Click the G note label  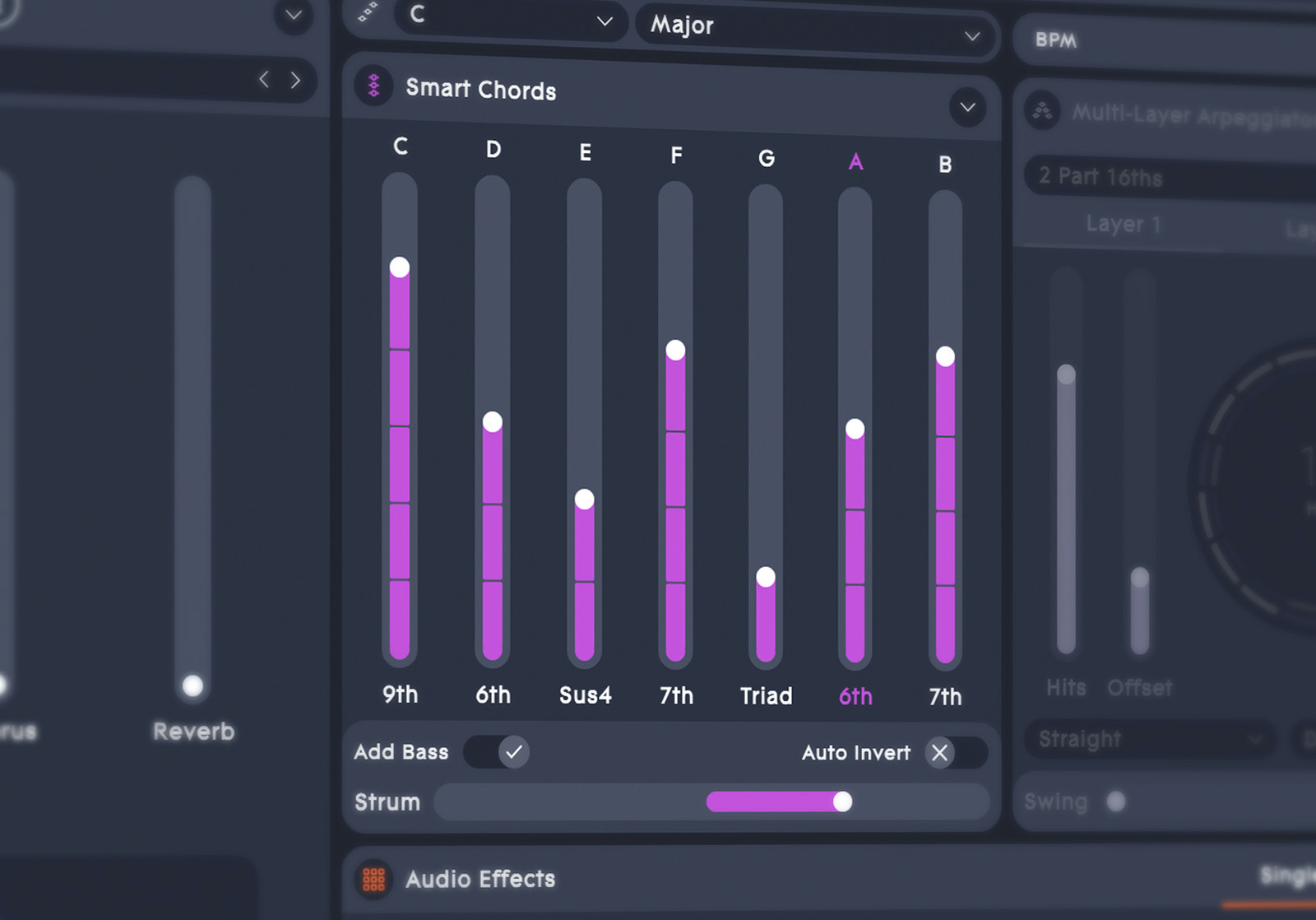pos(767,158)
